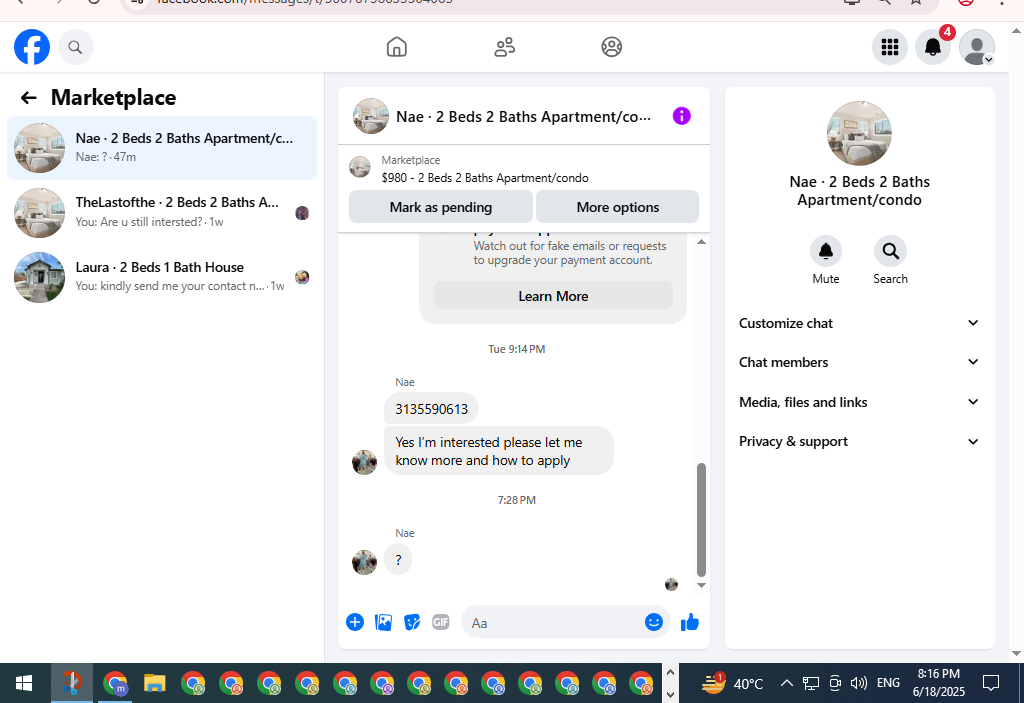Click chat scroll up arrow
1024x703 pixels.
701,242
